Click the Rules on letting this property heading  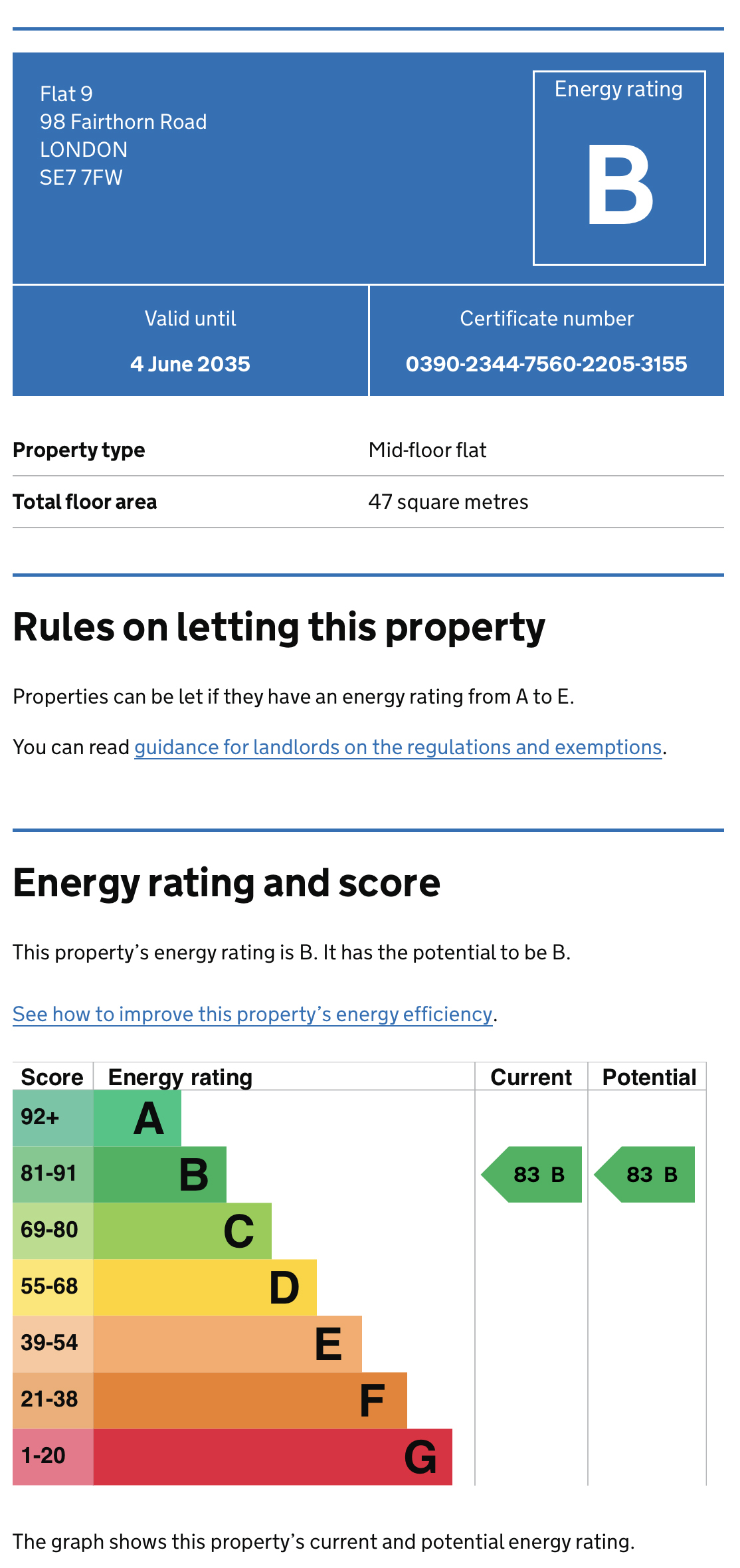[279, 627]
